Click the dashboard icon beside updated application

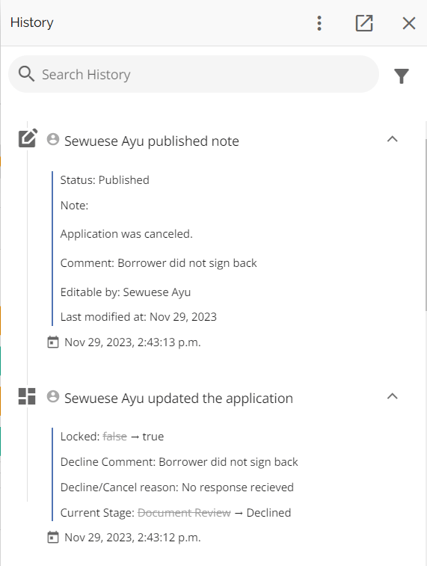[27, 396]
